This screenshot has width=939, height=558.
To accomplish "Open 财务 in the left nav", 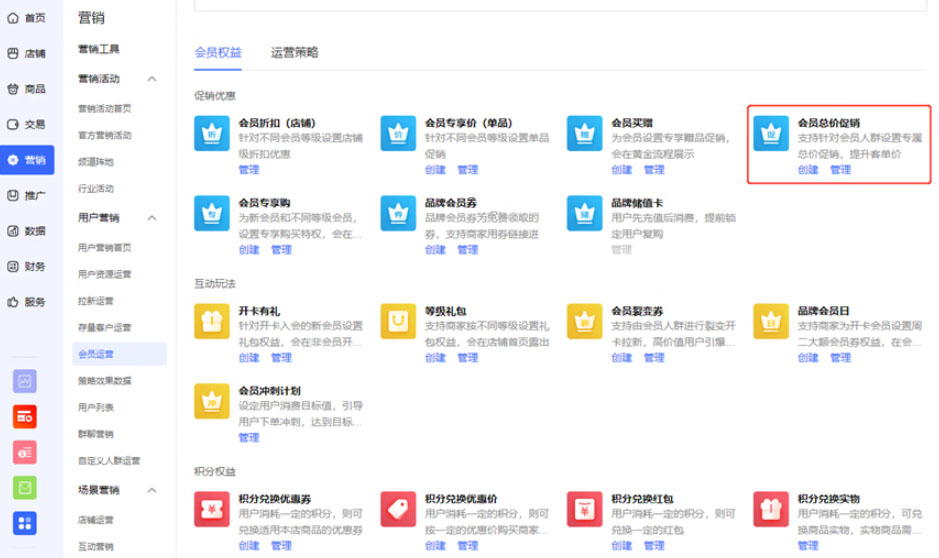I will coord(27,266).
